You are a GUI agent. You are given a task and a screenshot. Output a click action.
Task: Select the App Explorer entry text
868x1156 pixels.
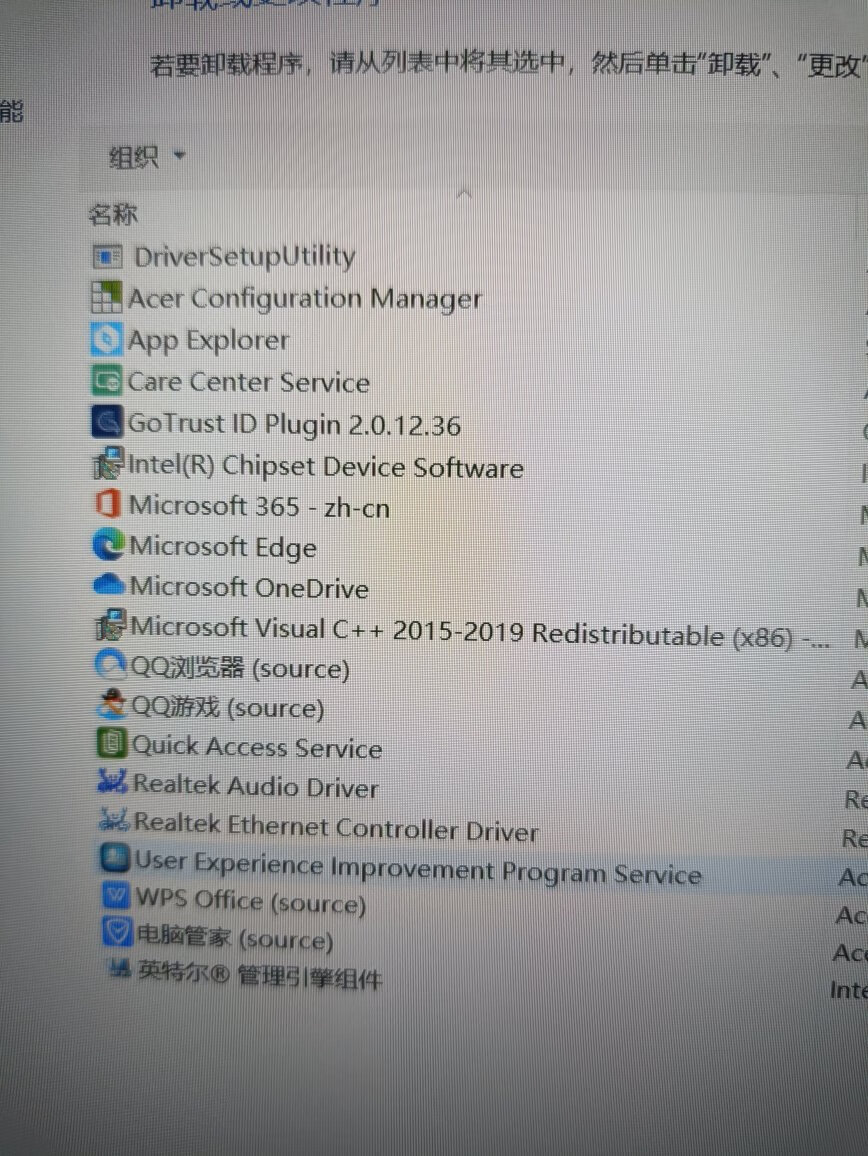pos(209,341)
